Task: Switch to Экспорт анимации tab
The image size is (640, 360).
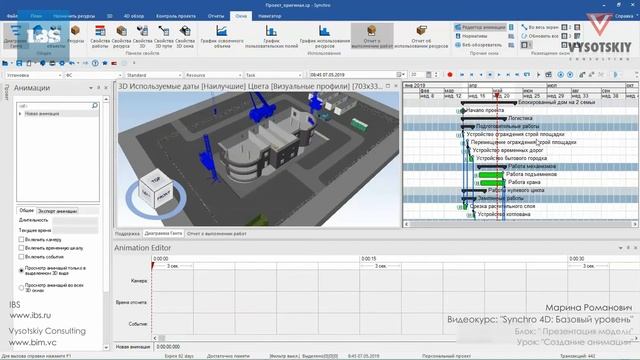Action: (57, 211)
